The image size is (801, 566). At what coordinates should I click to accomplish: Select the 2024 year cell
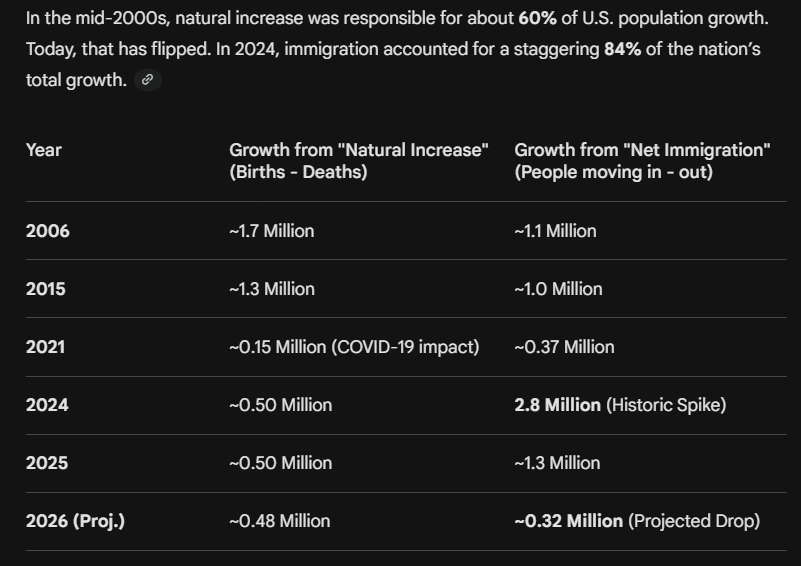click(x=47, y=405)
